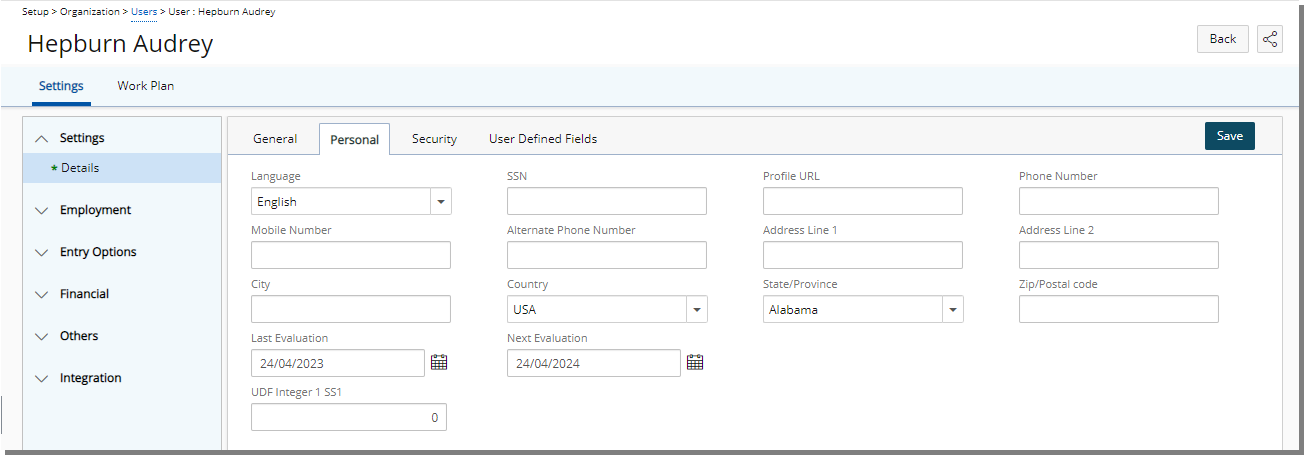Open the Last Evaluation calendar picker

click(439, 362)
